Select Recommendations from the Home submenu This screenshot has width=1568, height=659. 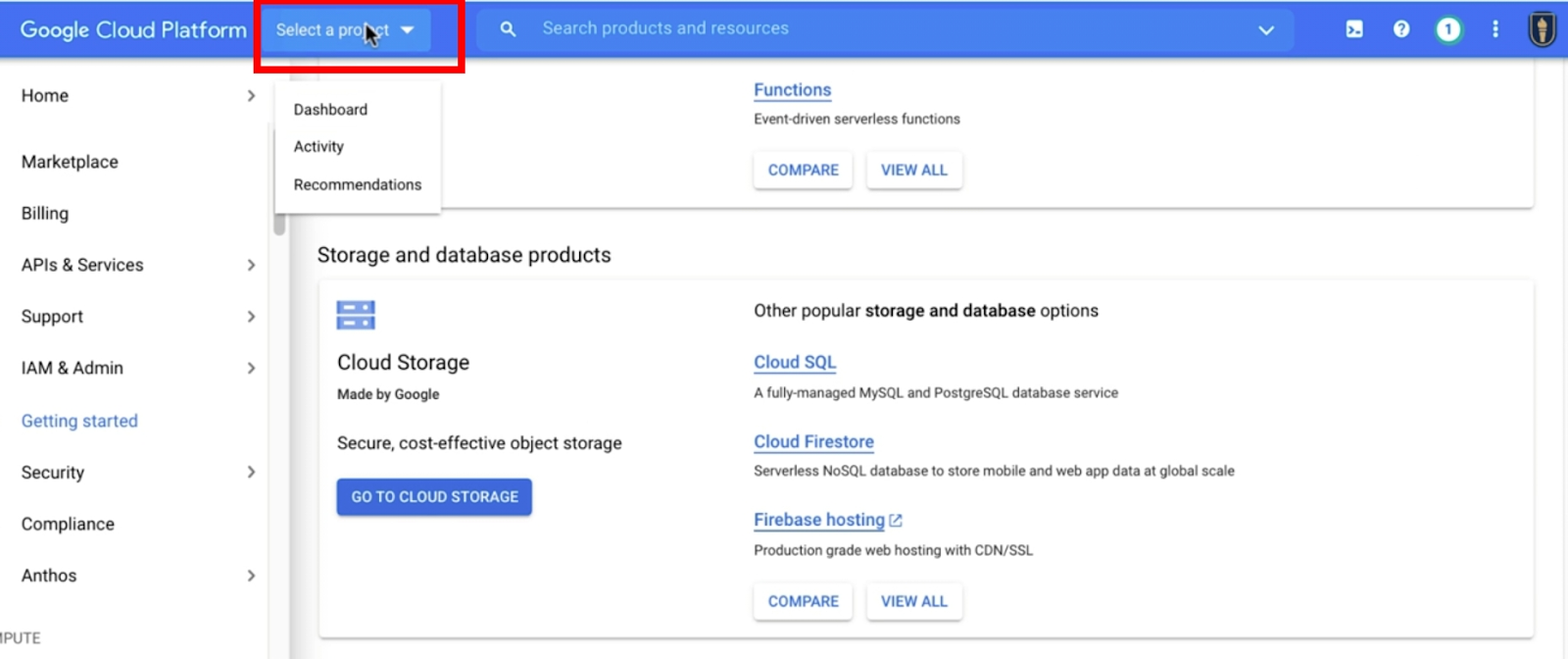pyautogui.click(x=358, y=184)
